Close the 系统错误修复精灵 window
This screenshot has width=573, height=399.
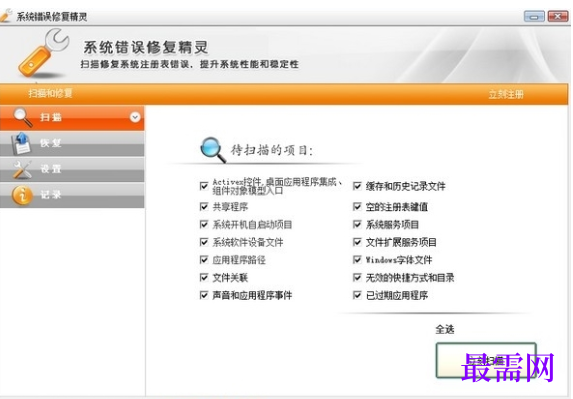(558, 16)
